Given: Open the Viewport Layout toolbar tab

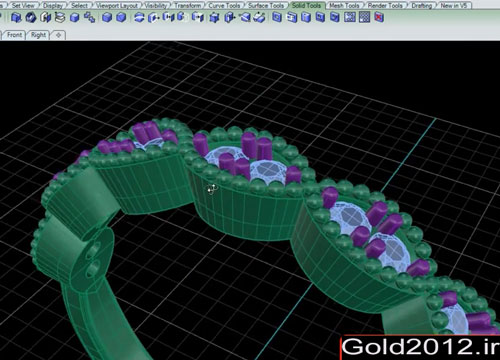Looking at the screenshot, I should [117, 5].
